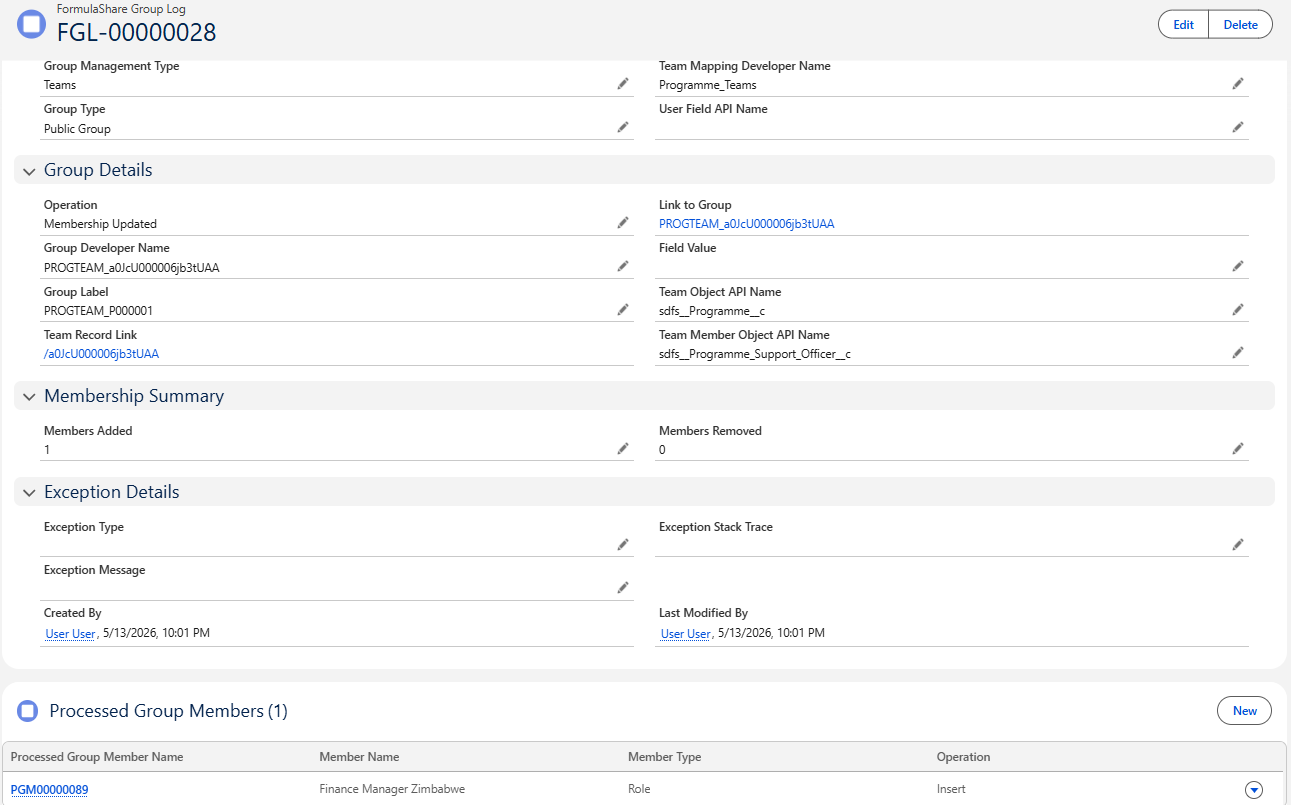Edit Group Label pencil icon
Screen dimensions: 1291x805
click(623, 310)
